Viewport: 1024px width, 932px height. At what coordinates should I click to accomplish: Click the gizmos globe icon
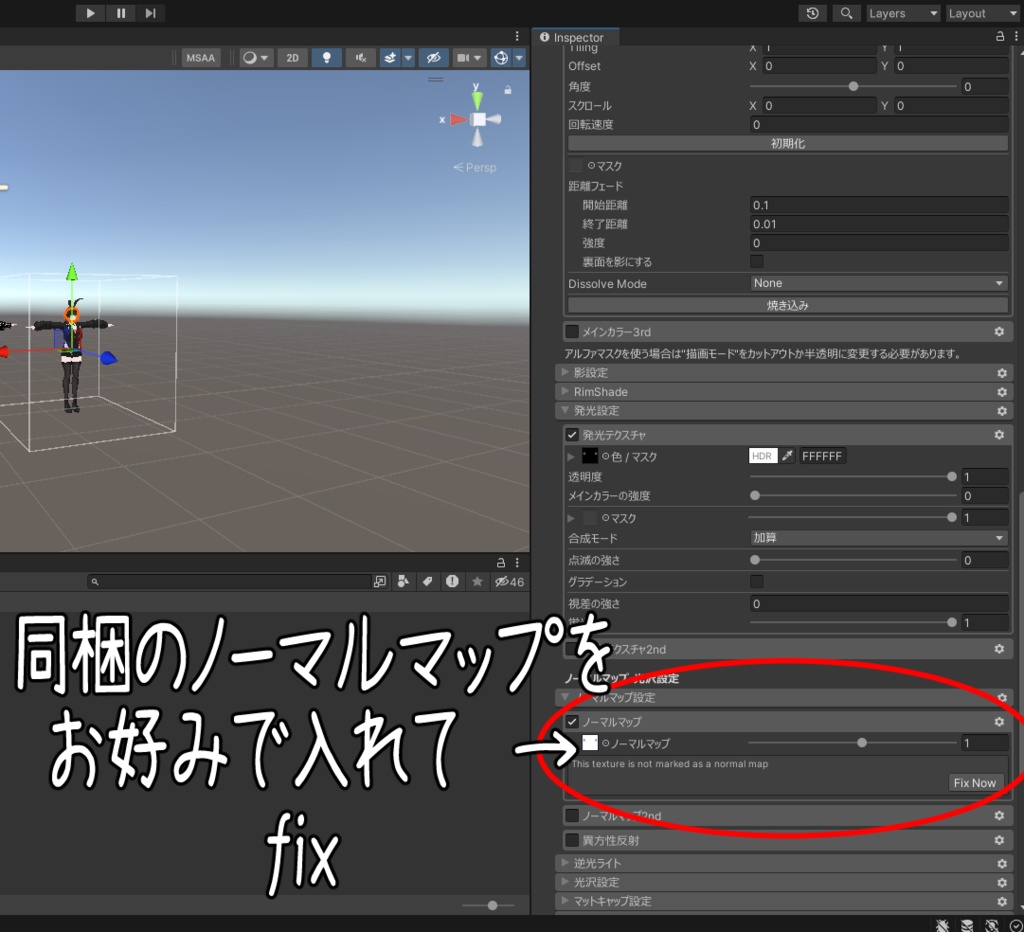(x=503, y=57)
